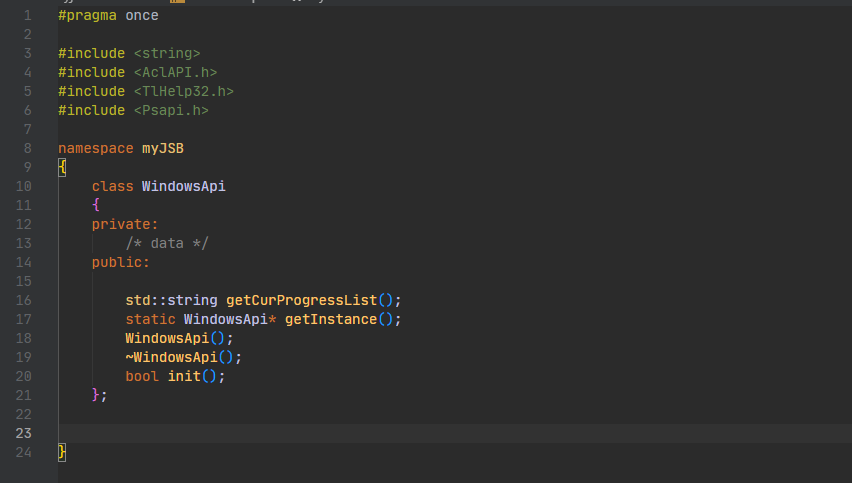Click '<string>' in the include line

click(x=167, y=53)
